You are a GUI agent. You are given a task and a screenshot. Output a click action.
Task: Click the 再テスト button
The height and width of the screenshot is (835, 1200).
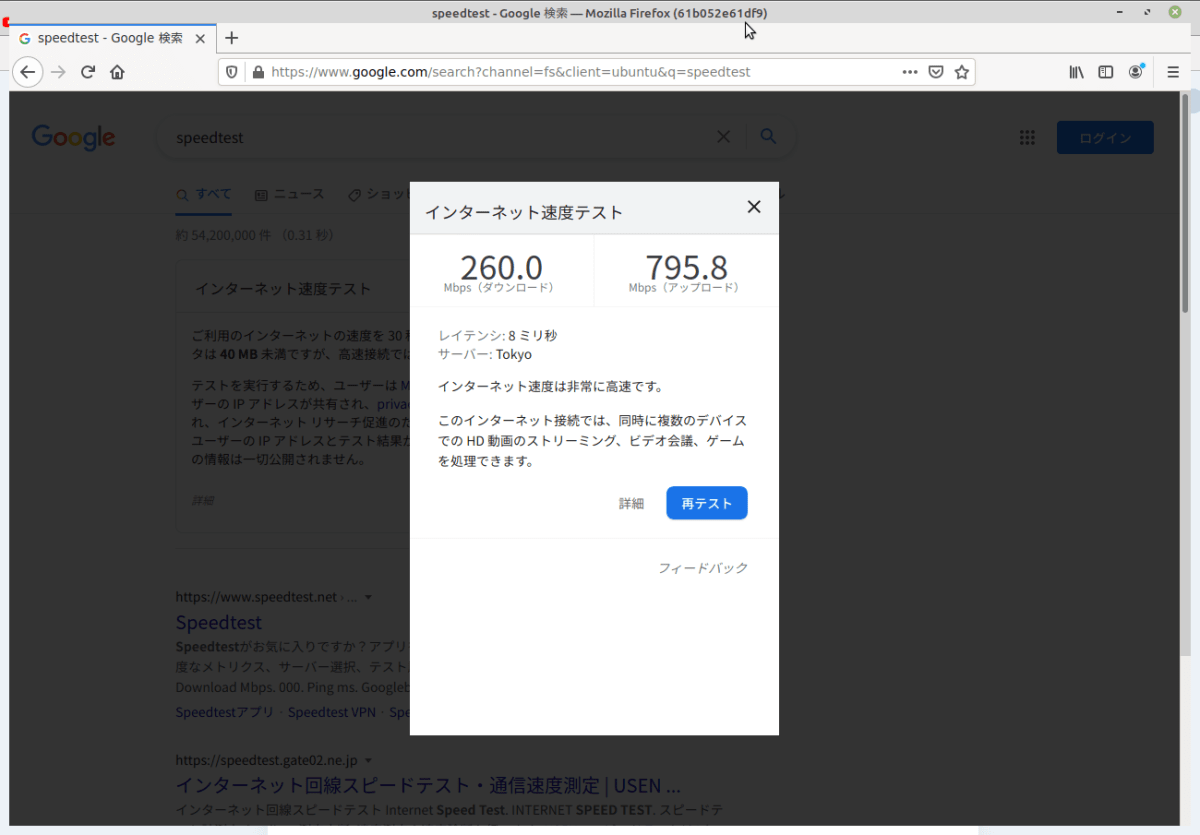click(707, 503)
